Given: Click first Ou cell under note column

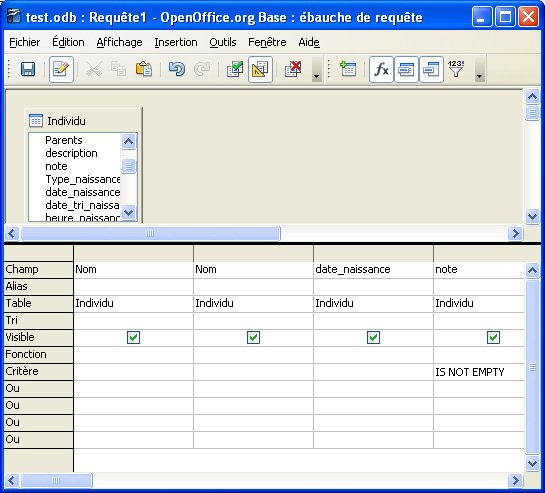Looking at the screenshot, I should (479, 389).
